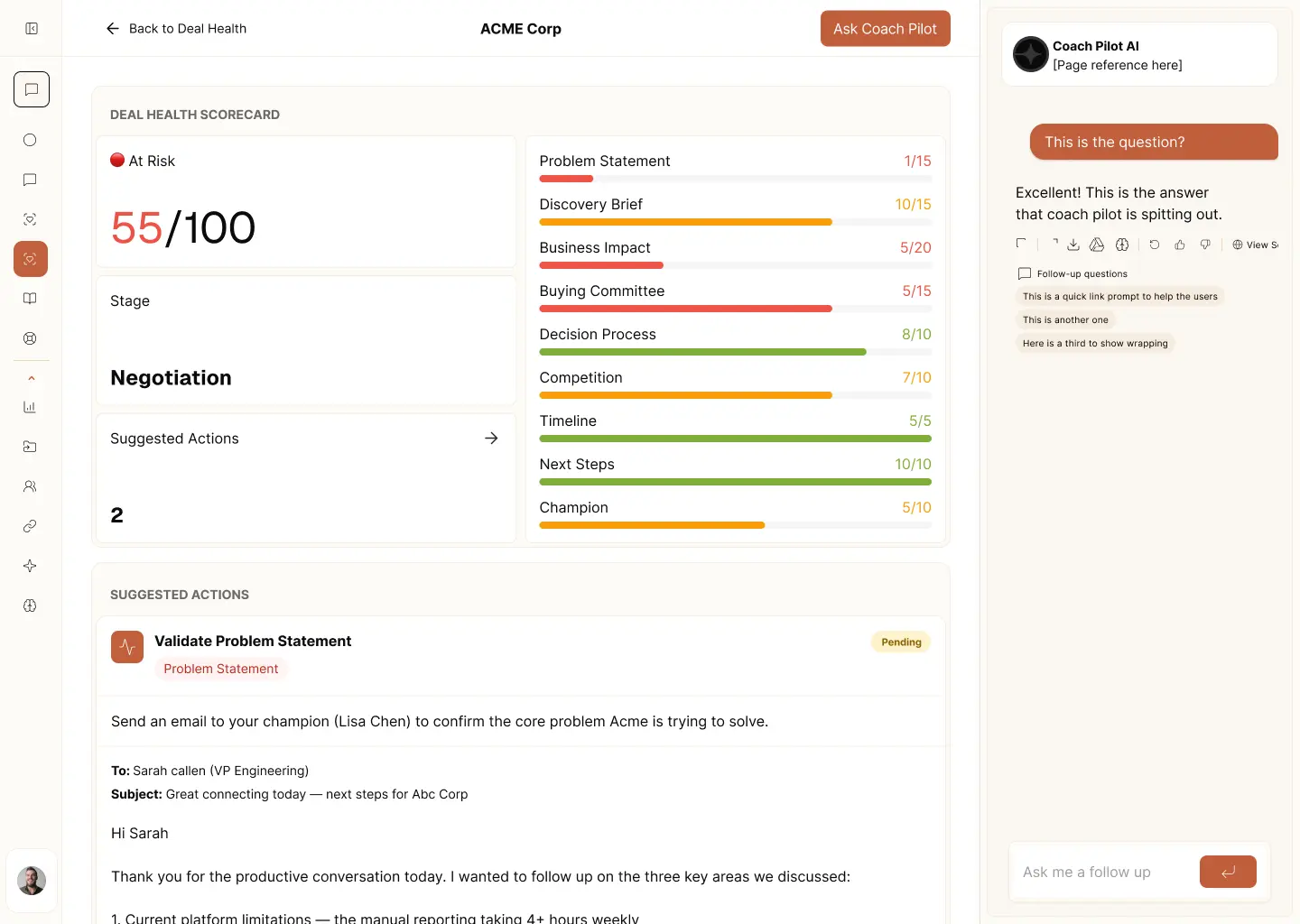The width and height of the screenshot is (1300, 924).
Task: Click the Pending status badge
Action: pyautogui.click(x=901, y=642)
